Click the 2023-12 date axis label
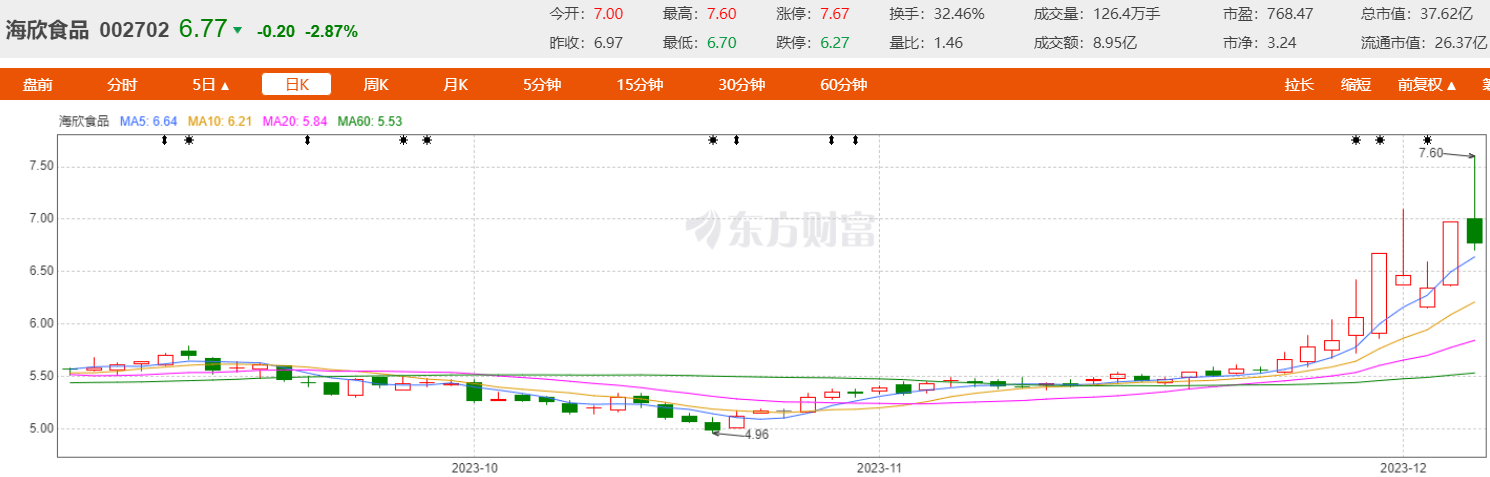 [x=1402, y=467]
